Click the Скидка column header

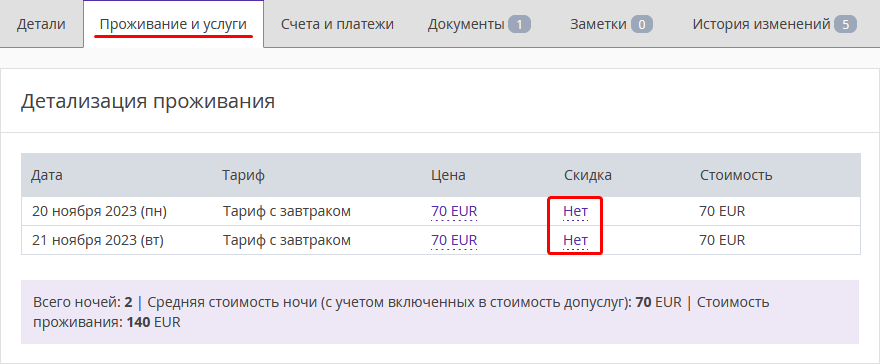[x=588, y=175]
